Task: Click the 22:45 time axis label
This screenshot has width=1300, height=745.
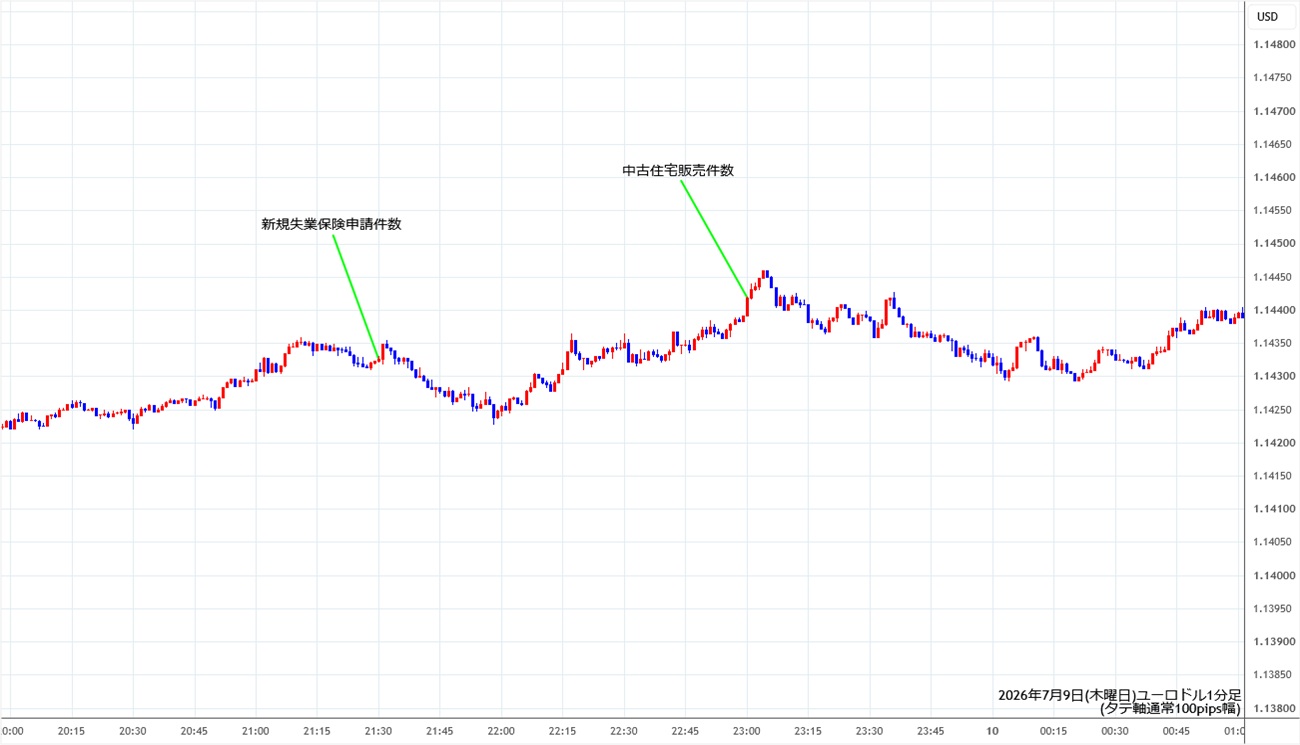Action: pos(686,731)
